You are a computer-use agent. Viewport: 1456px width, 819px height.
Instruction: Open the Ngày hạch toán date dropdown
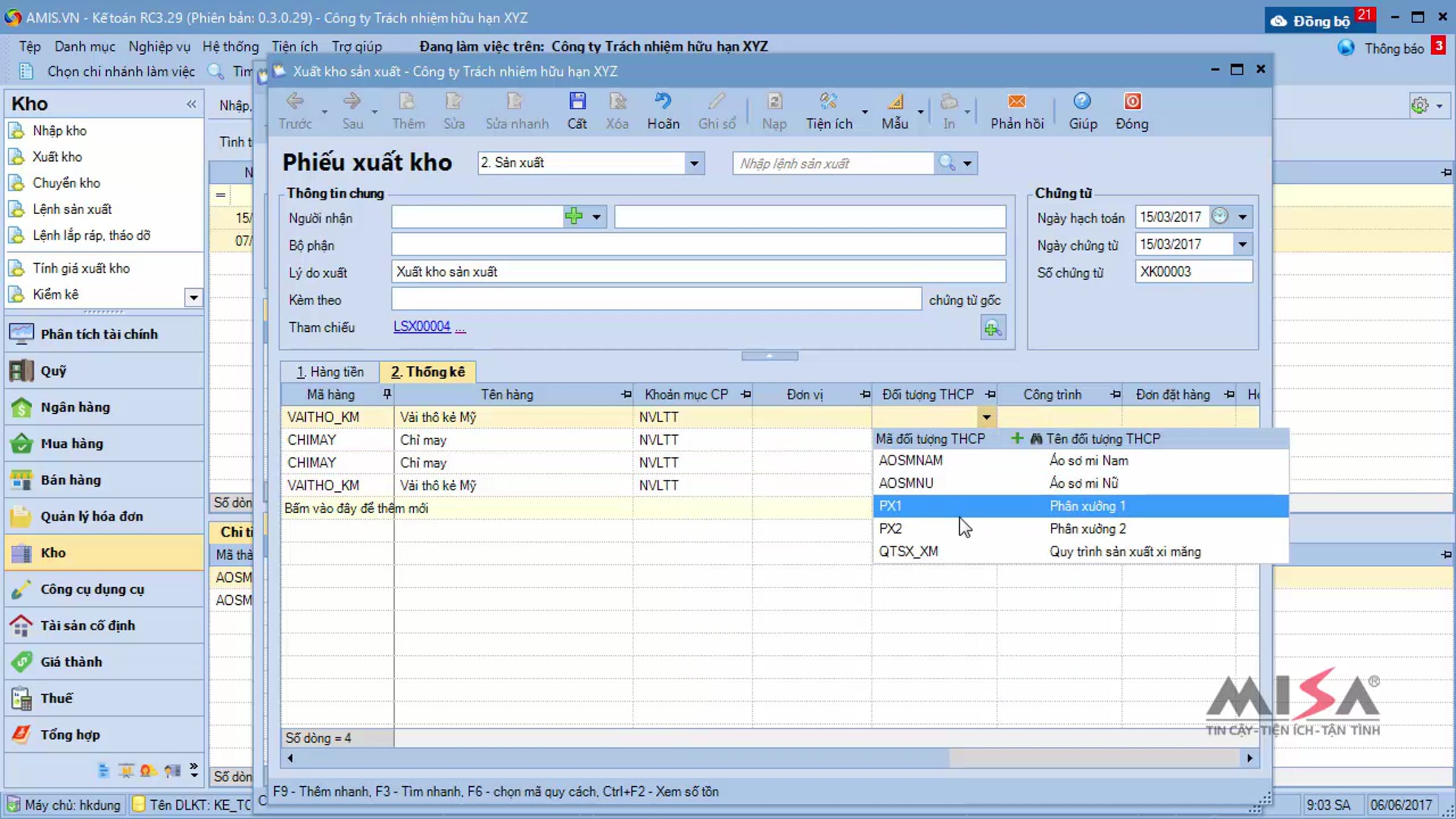(1242, 217)
